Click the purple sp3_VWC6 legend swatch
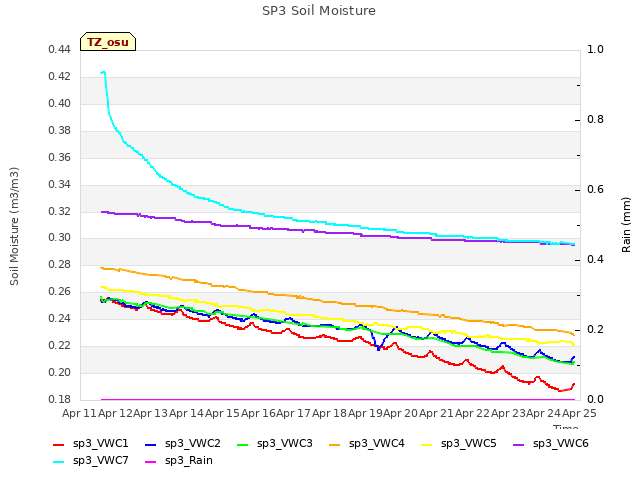The width and height of the screenshot is (640, 480). tap(518, 445)
